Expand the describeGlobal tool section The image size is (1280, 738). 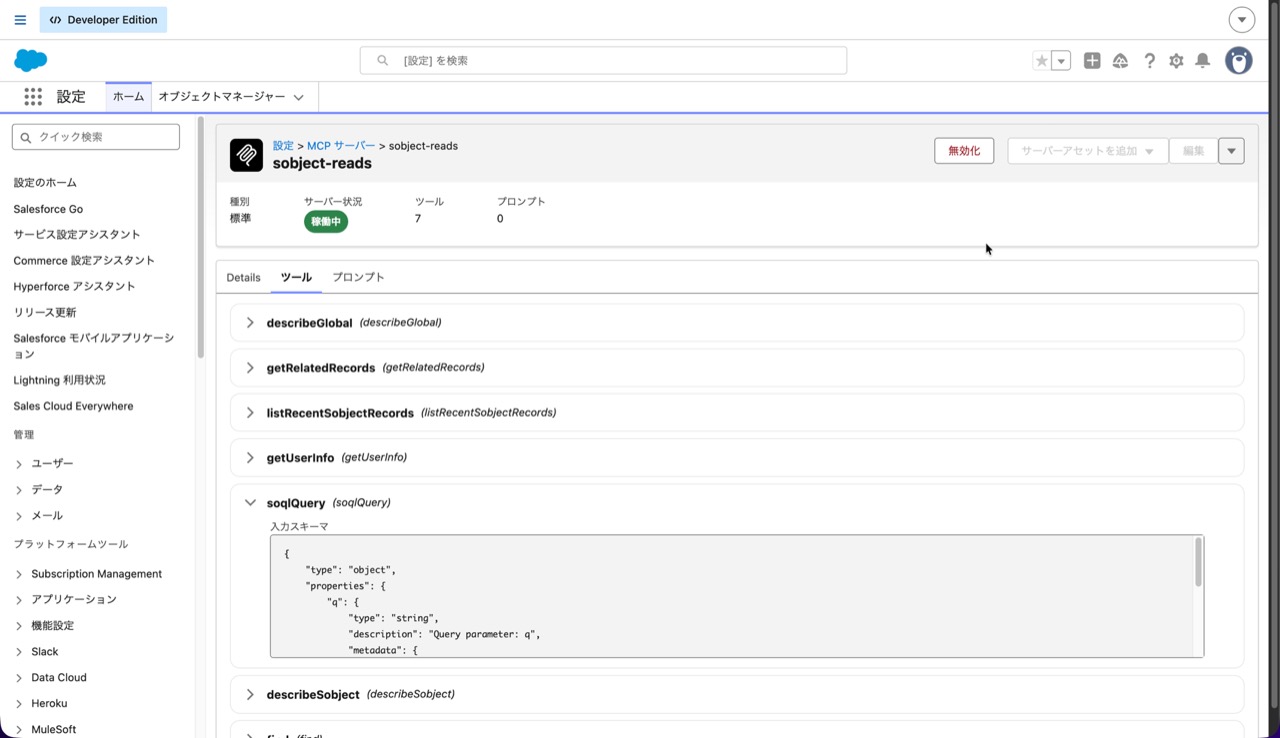coord(250,323)
